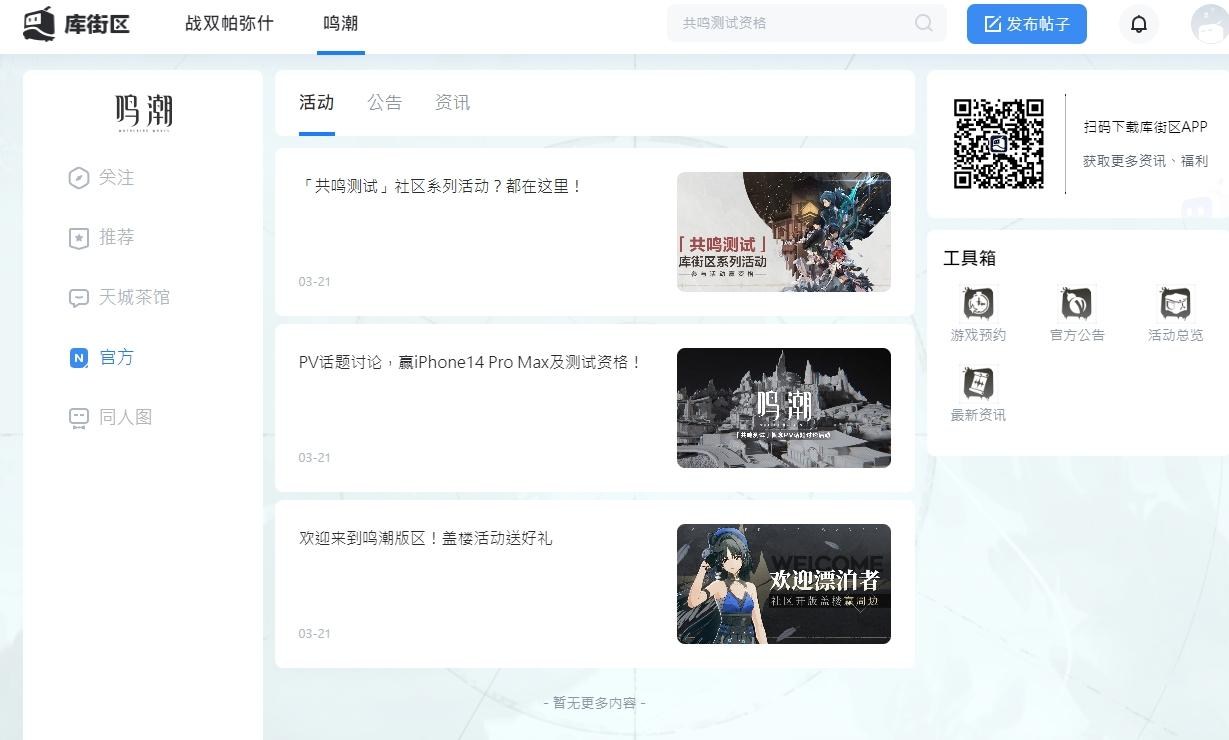Open 同人图 section in sidebar
Viewport: 1229px width, 740px height.
click(125, 417)
